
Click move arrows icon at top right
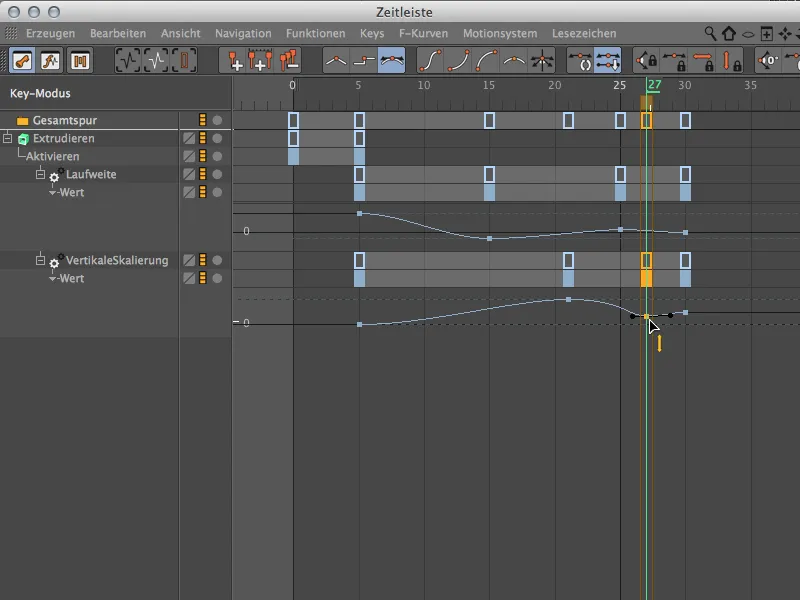click(785, 34)
